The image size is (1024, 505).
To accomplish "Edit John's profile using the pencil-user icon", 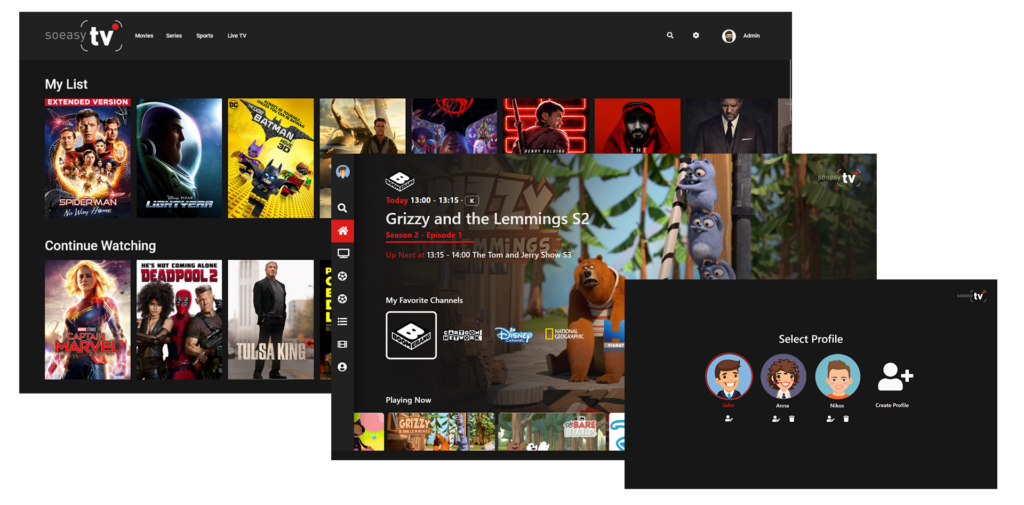I will (x=728, y=419).
